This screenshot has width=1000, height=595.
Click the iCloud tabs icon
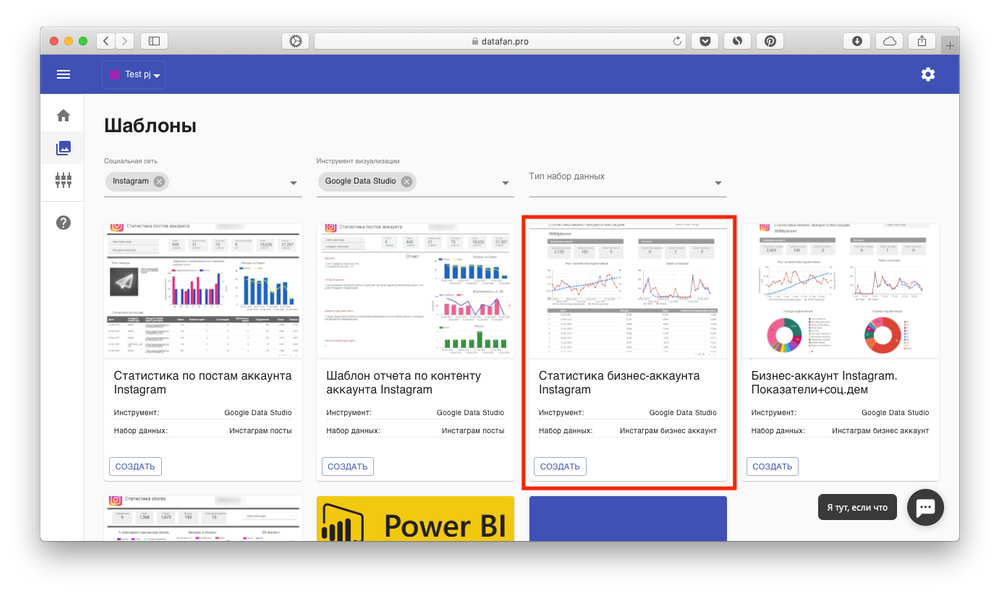(889, 41)
